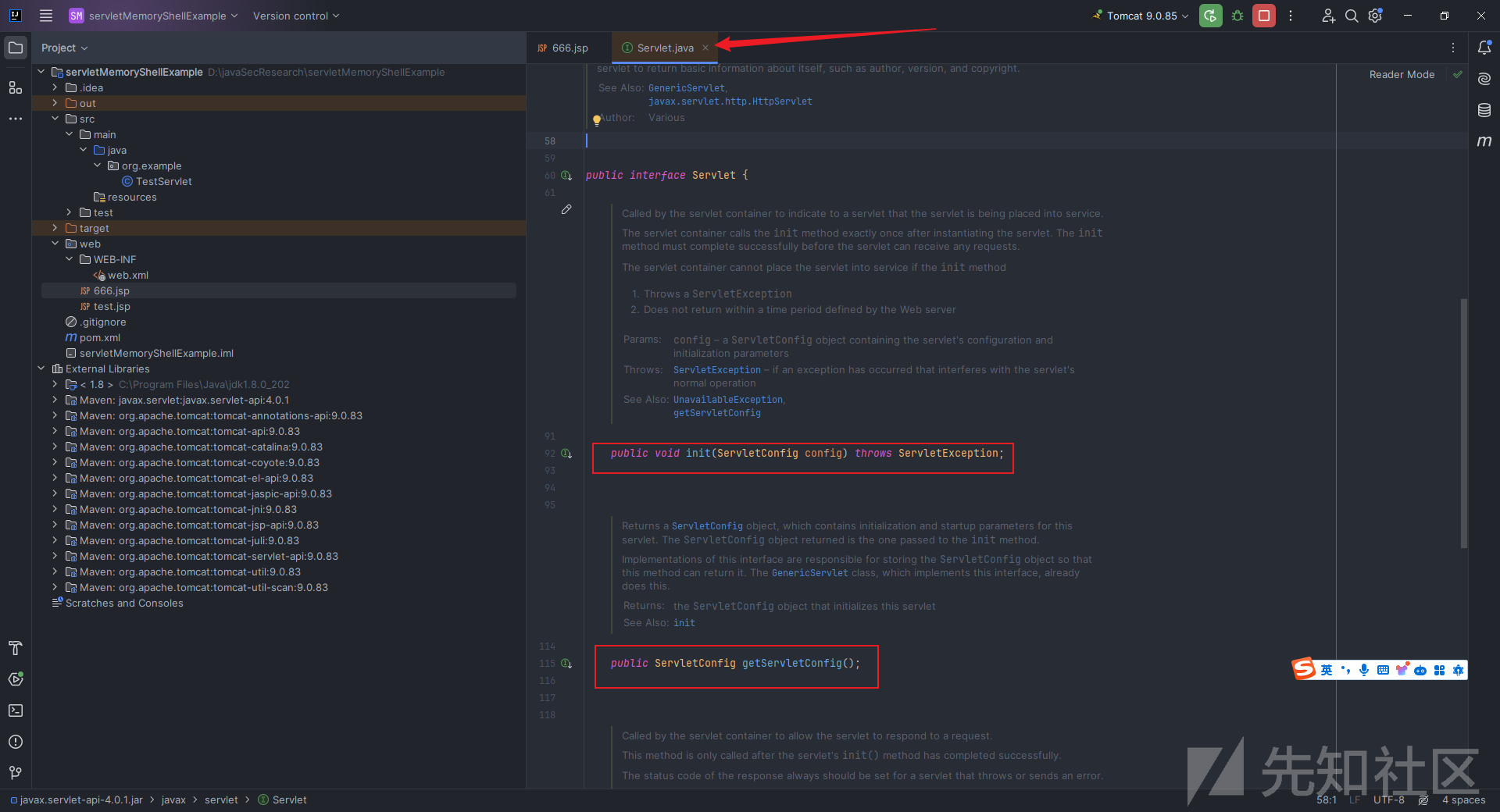This screenshot has width=1500, height=812.
Task: Toggle Sogou voice input microphone
Action: click(x=1364, y=670)
